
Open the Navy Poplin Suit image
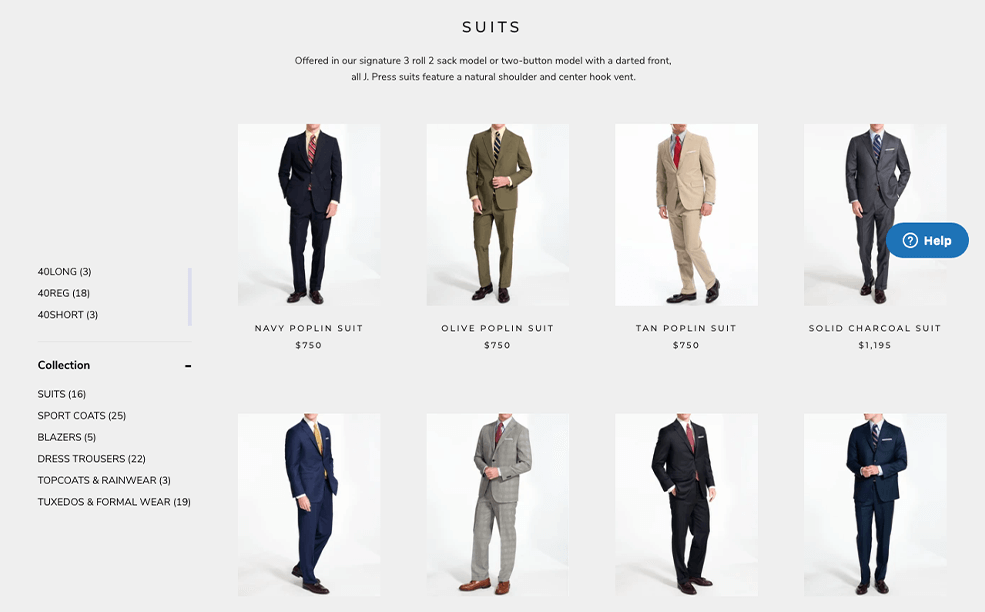click(309, 215)
